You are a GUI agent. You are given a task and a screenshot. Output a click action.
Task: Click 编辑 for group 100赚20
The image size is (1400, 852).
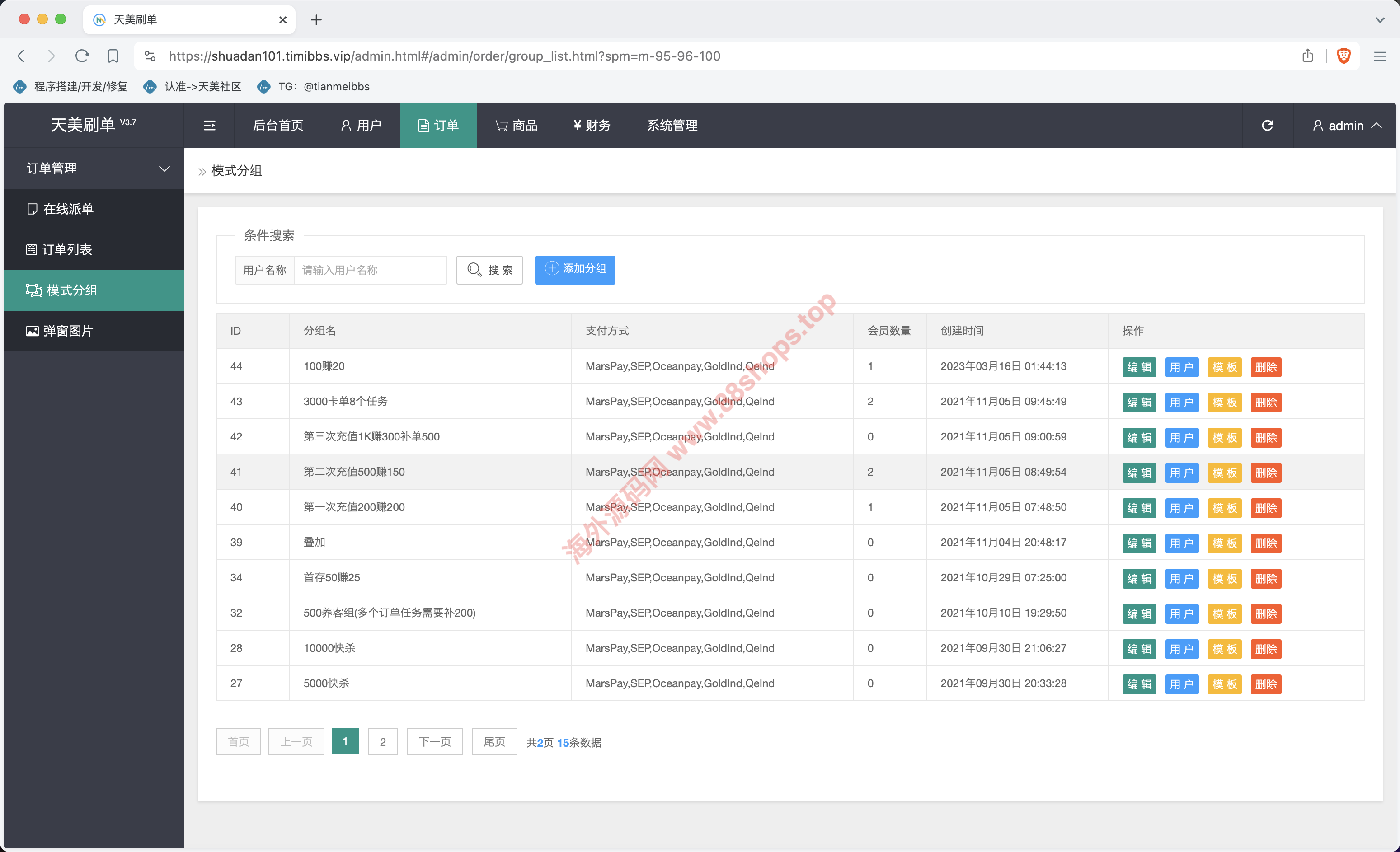(1139, 367)
